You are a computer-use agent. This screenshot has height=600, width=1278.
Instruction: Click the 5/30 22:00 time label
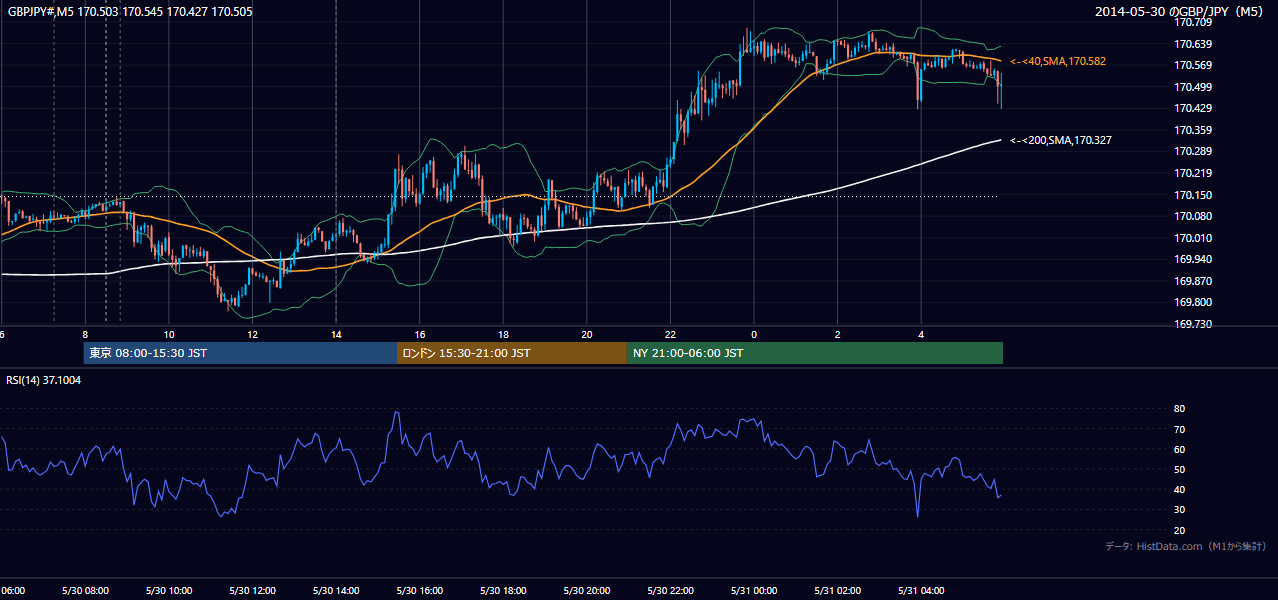point(670,591)
